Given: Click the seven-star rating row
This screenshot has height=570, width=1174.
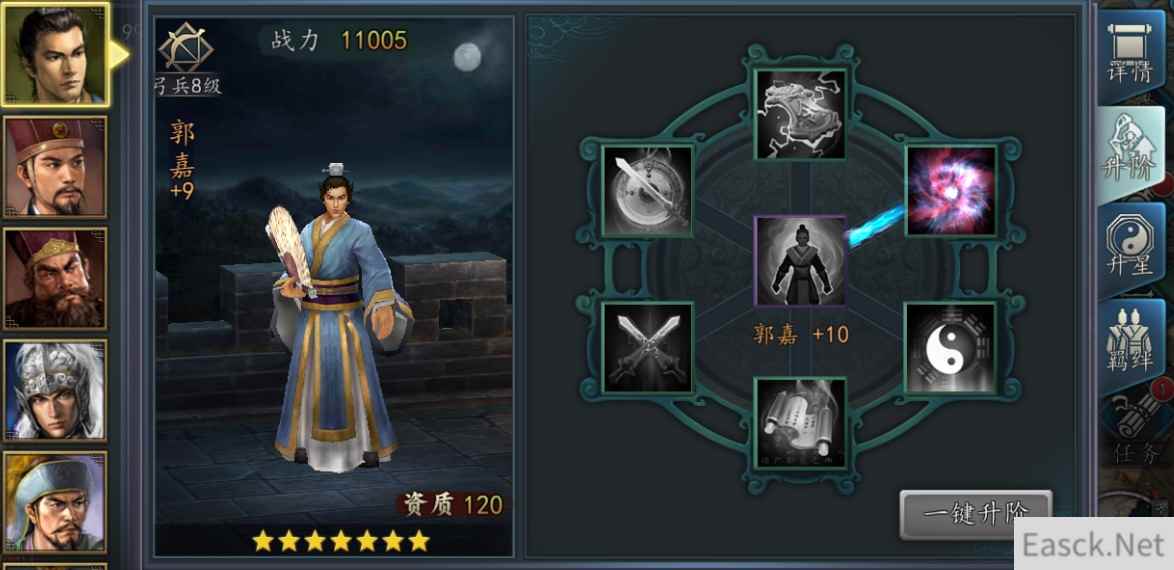Looking at the screenshot, I should coord(341,541).
